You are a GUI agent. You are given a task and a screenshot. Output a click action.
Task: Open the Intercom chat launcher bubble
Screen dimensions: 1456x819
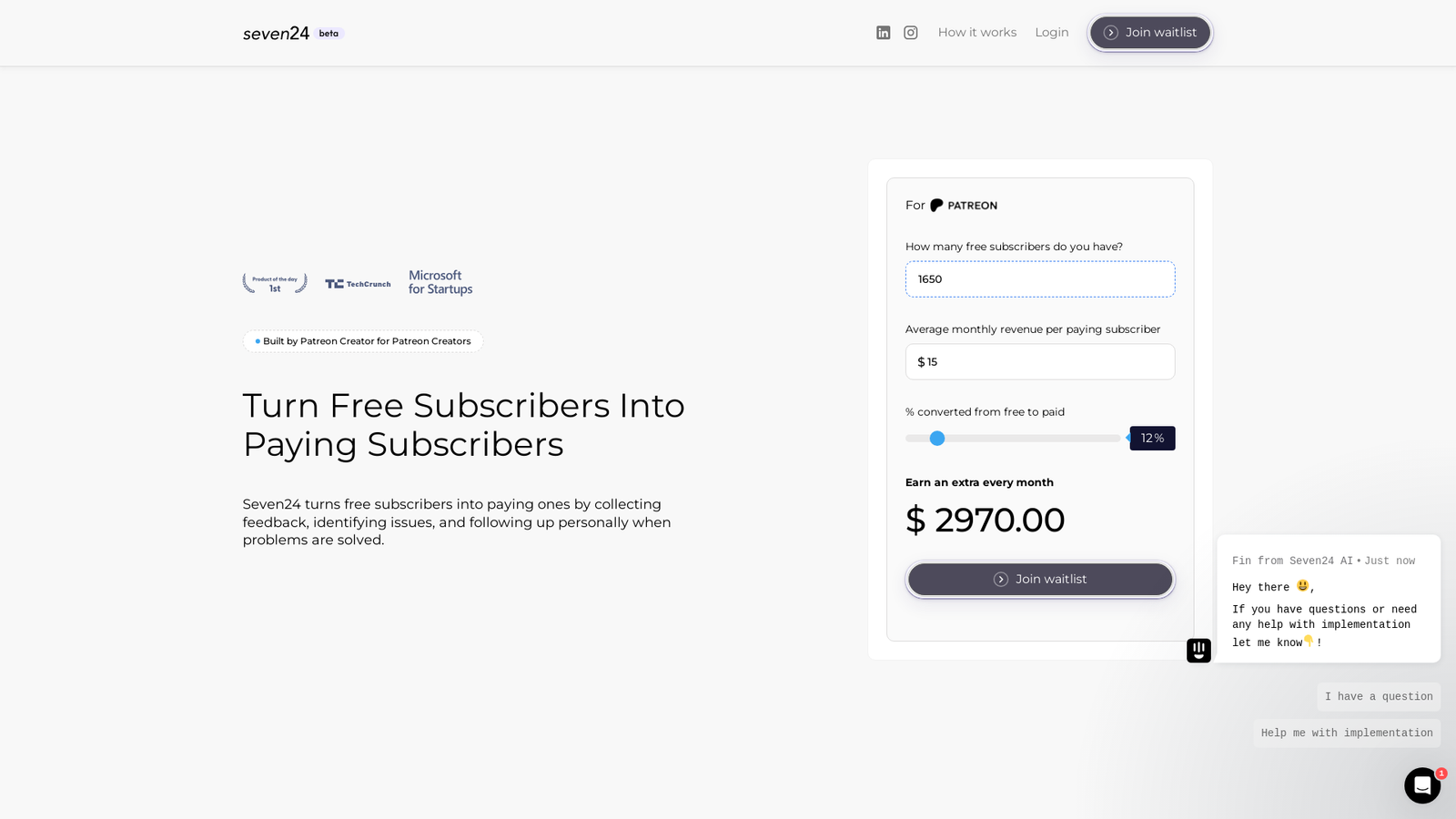pos(1421,785)
